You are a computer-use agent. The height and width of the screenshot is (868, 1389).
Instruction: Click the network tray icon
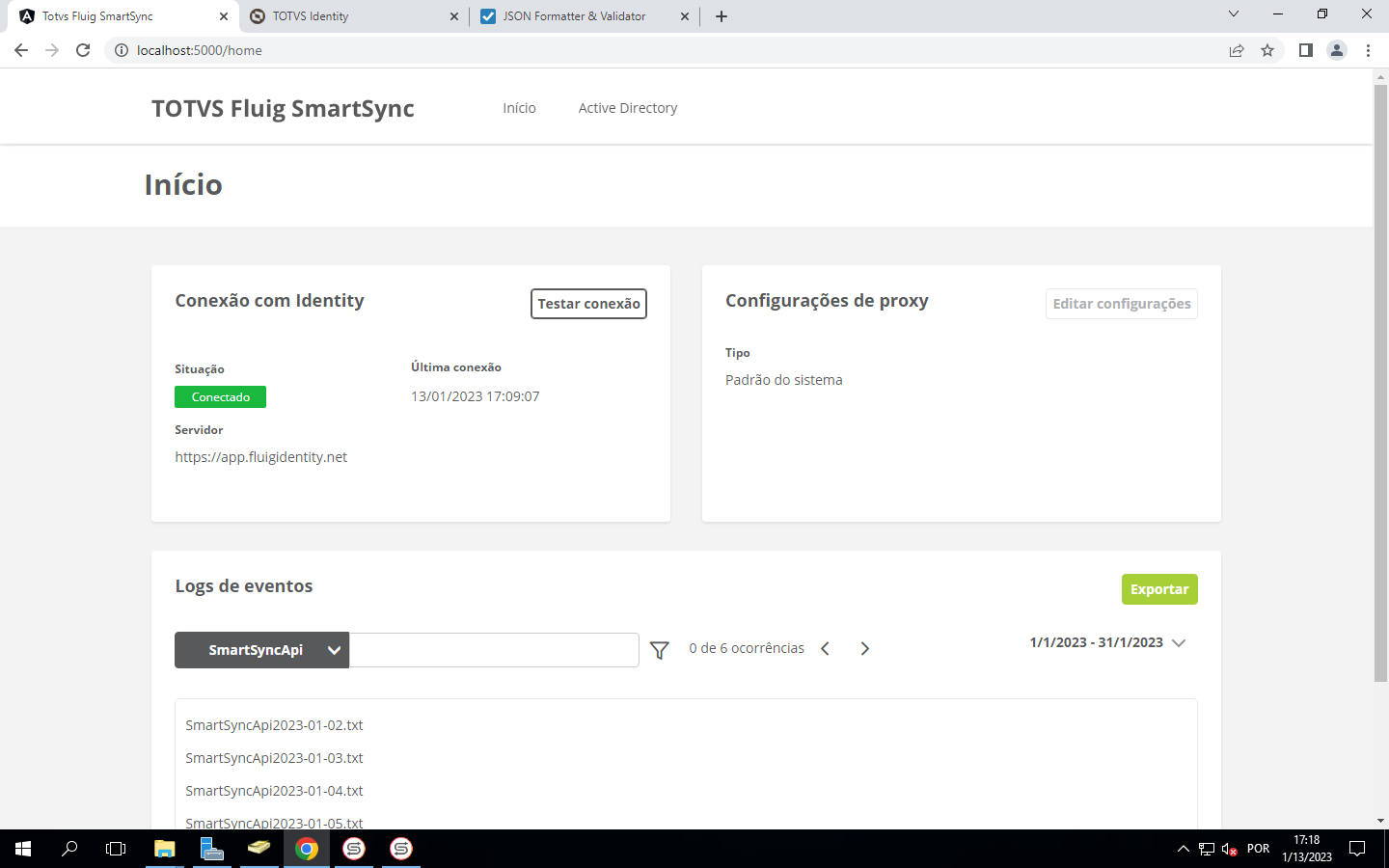[1207, 849]
